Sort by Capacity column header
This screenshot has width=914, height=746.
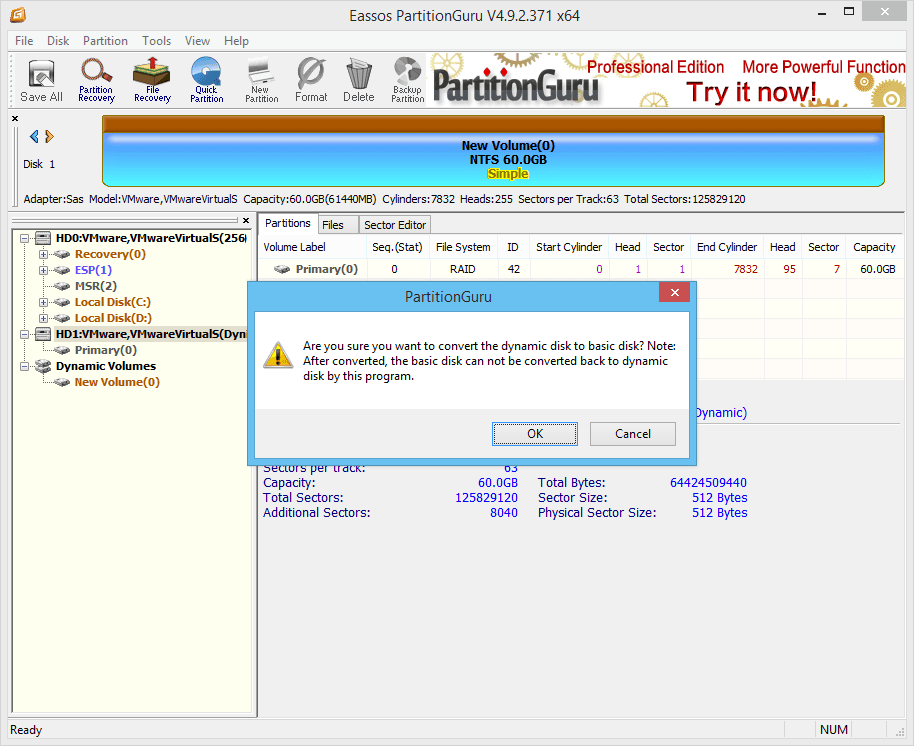874,247
